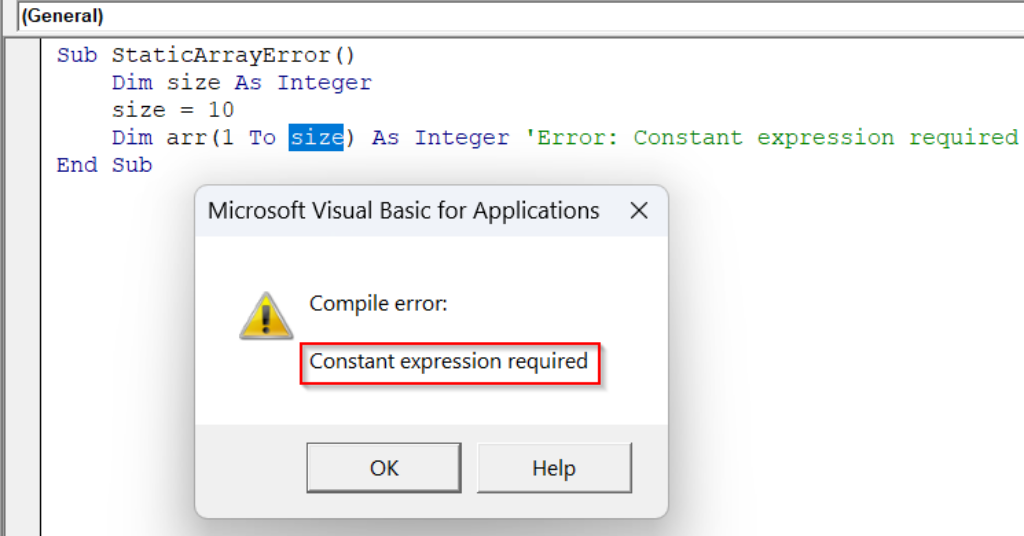This screenshot has width=1024, height=536.
Task: Click the "Compile error:" label
Action: [x=378, y=304]
